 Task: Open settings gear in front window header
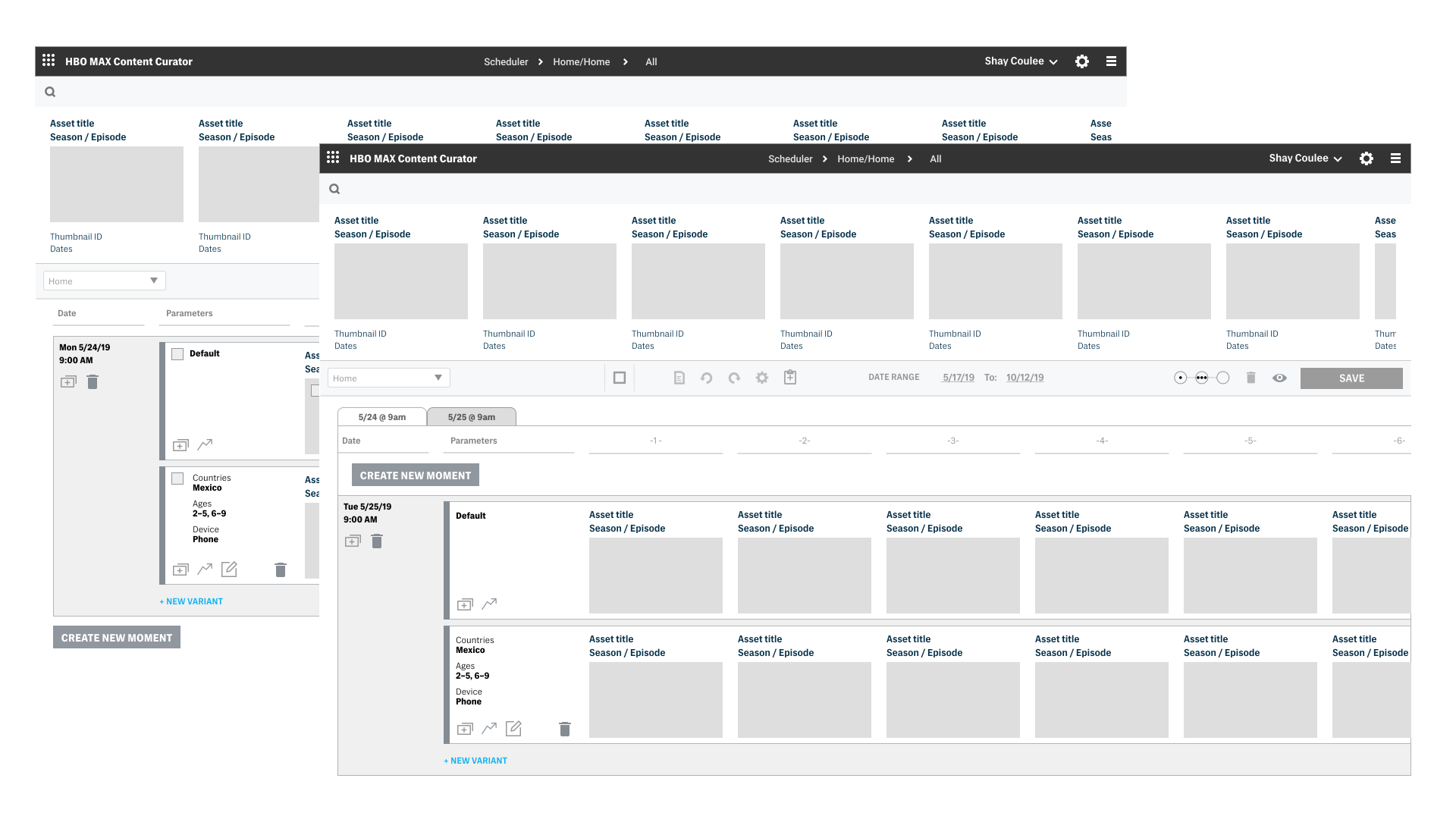tap(1367, 158)
